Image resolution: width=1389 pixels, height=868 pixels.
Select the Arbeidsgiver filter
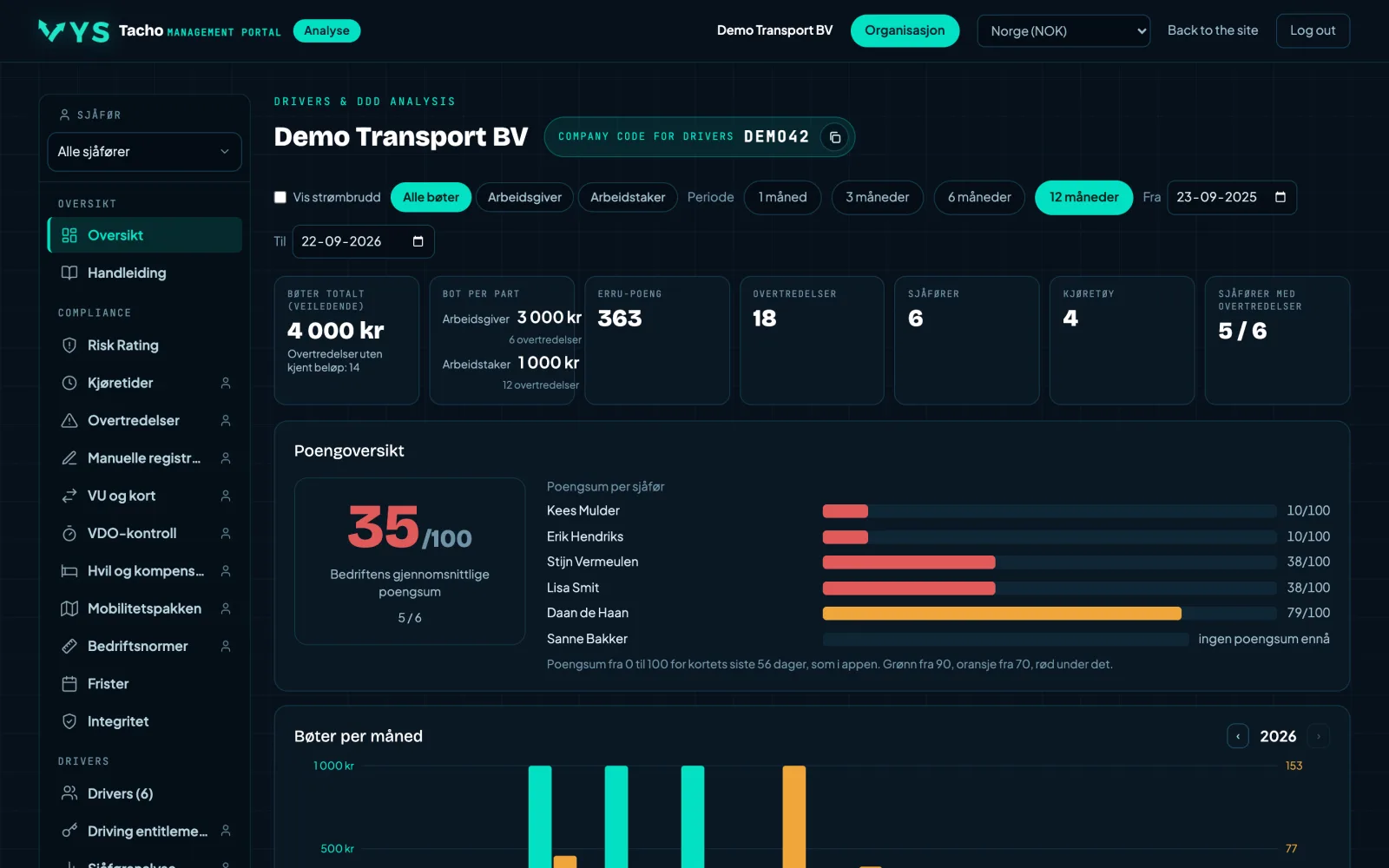524,197
